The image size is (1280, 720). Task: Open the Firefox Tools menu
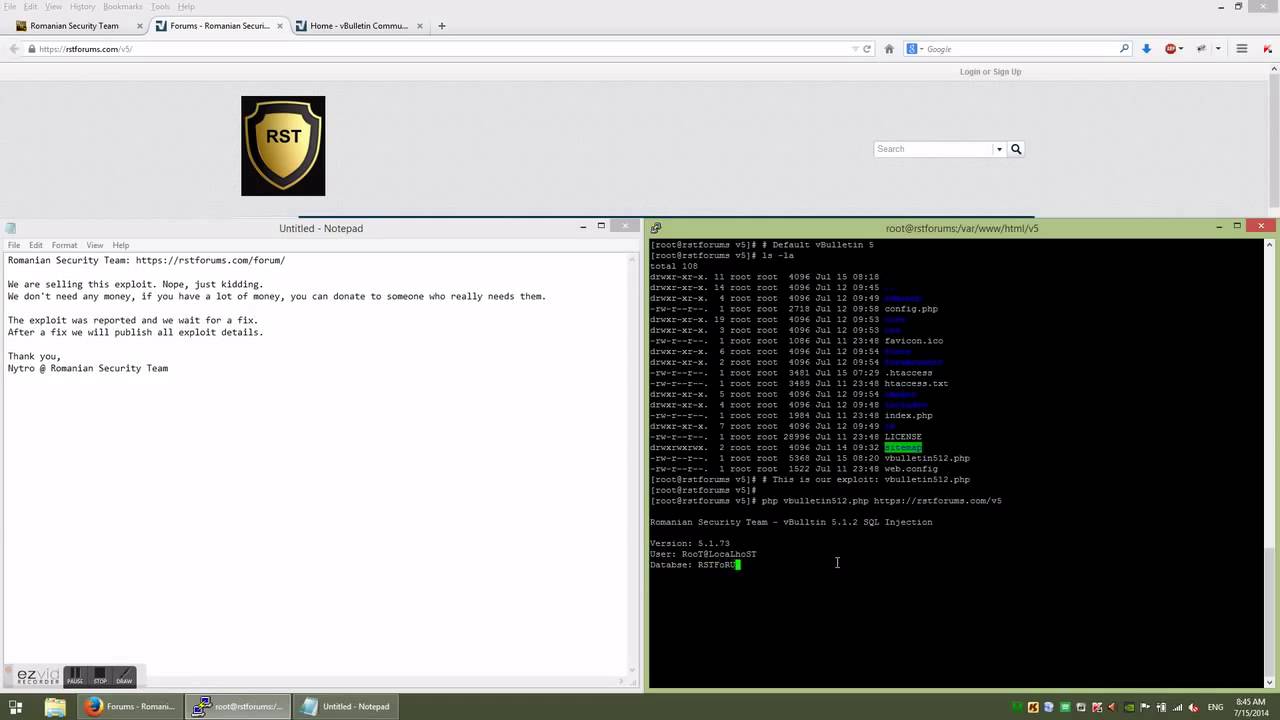(x=160, y=7)
